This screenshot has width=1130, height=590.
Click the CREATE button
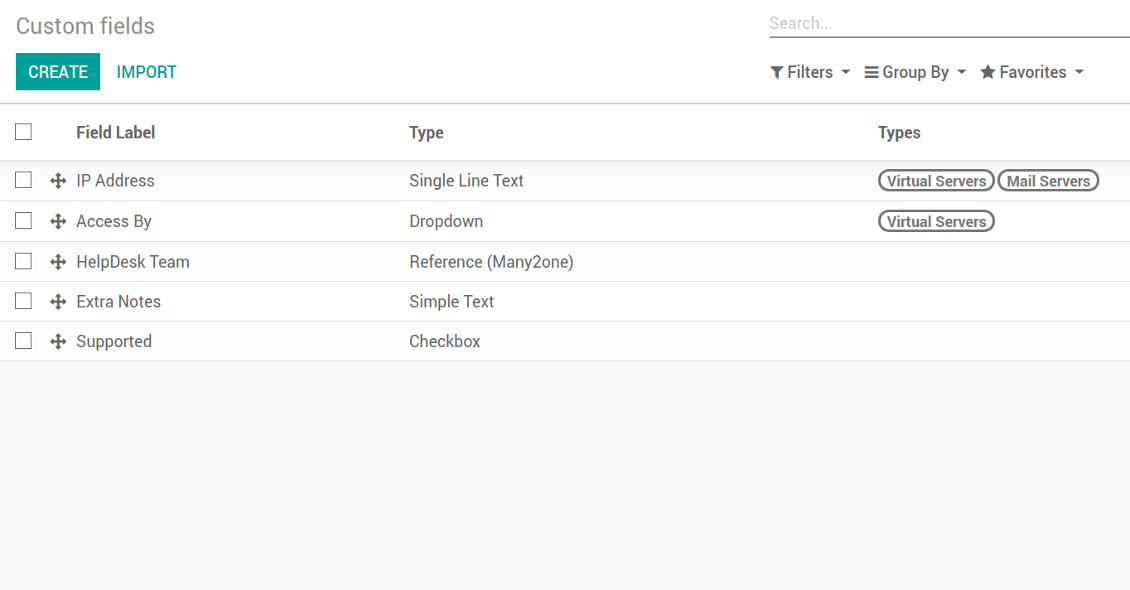click(58, 71)
